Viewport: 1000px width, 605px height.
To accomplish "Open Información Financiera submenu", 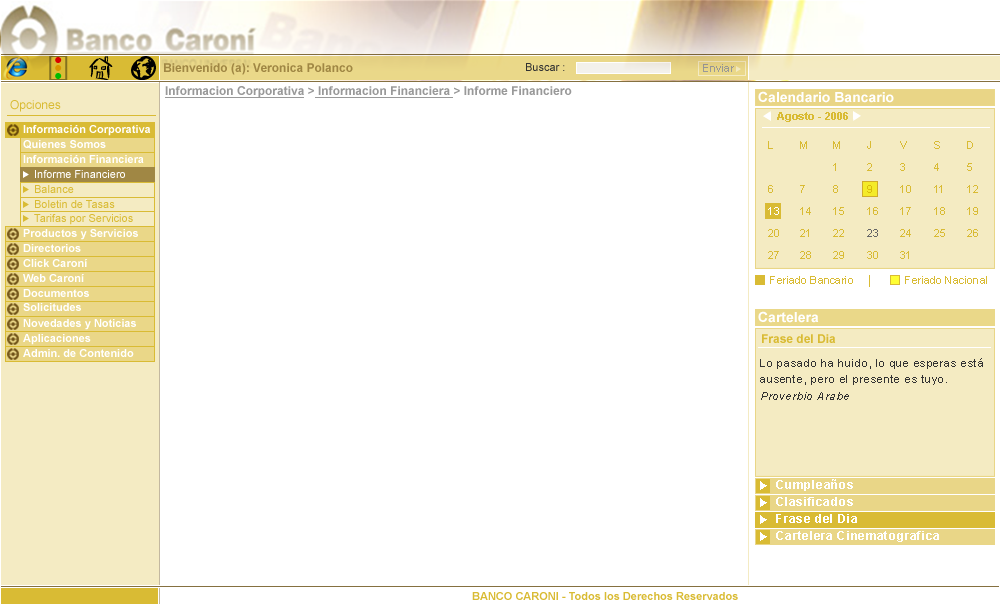I will point(87,159).
